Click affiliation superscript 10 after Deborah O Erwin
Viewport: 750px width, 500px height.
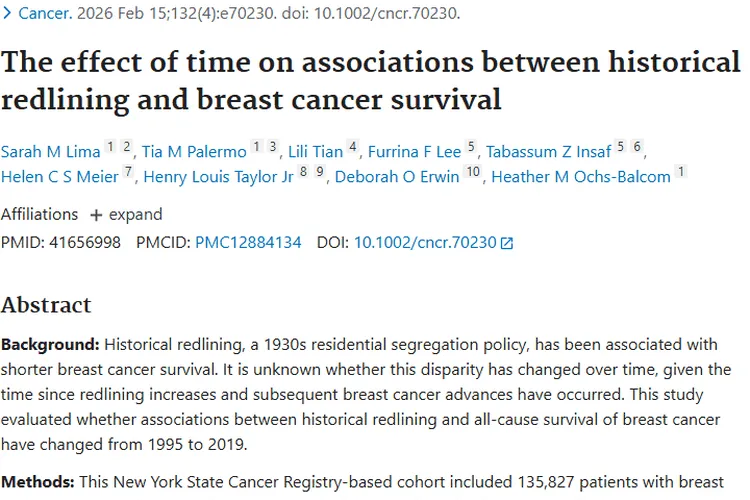(x=473, y=173)
